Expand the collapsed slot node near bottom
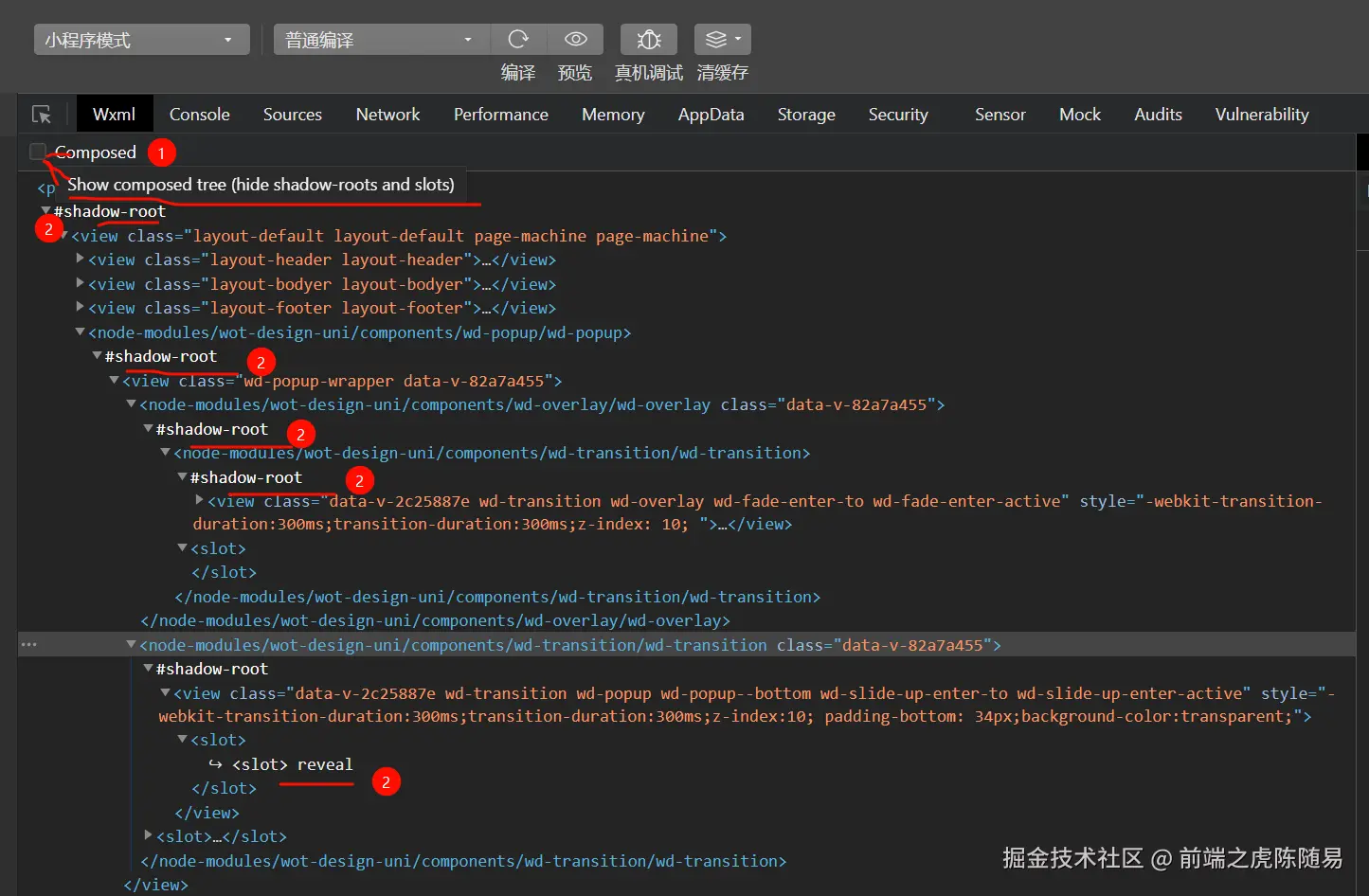The image size is (1369, 896). pos(149,835)
